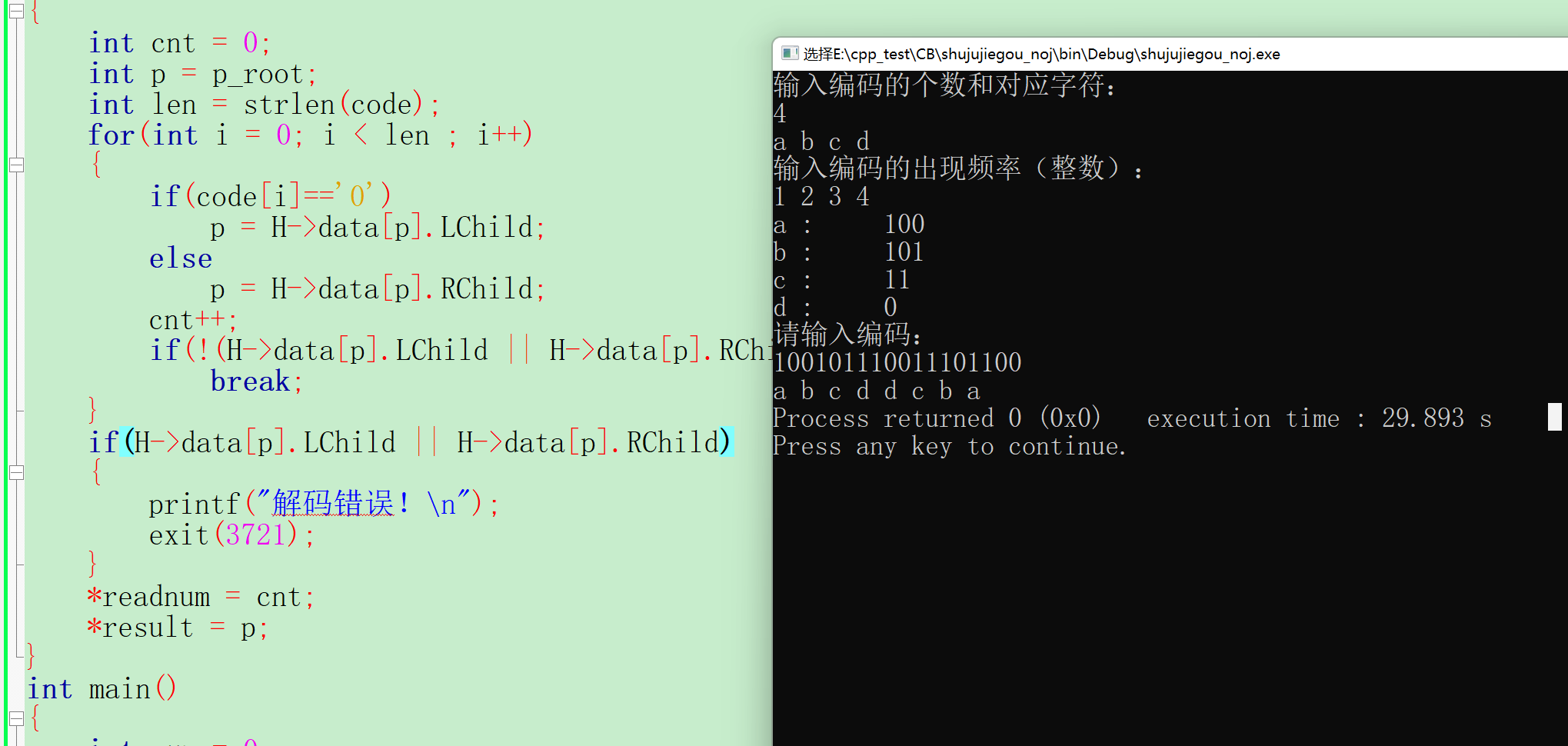
Task: Click the console output code '101' for b
Action: click(x=904, y=252)
